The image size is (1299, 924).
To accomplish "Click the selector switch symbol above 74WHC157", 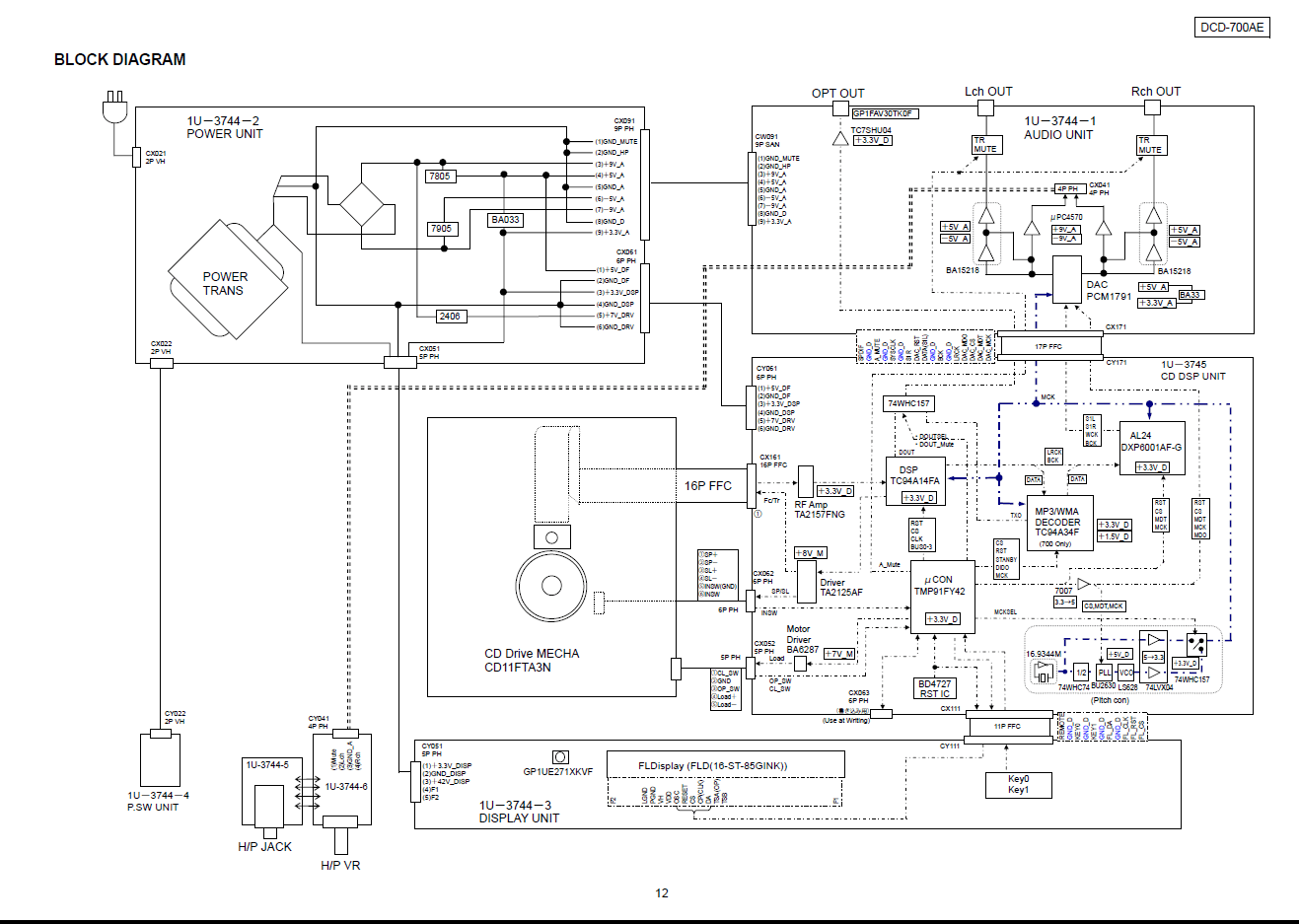I will pos(1196,644).
